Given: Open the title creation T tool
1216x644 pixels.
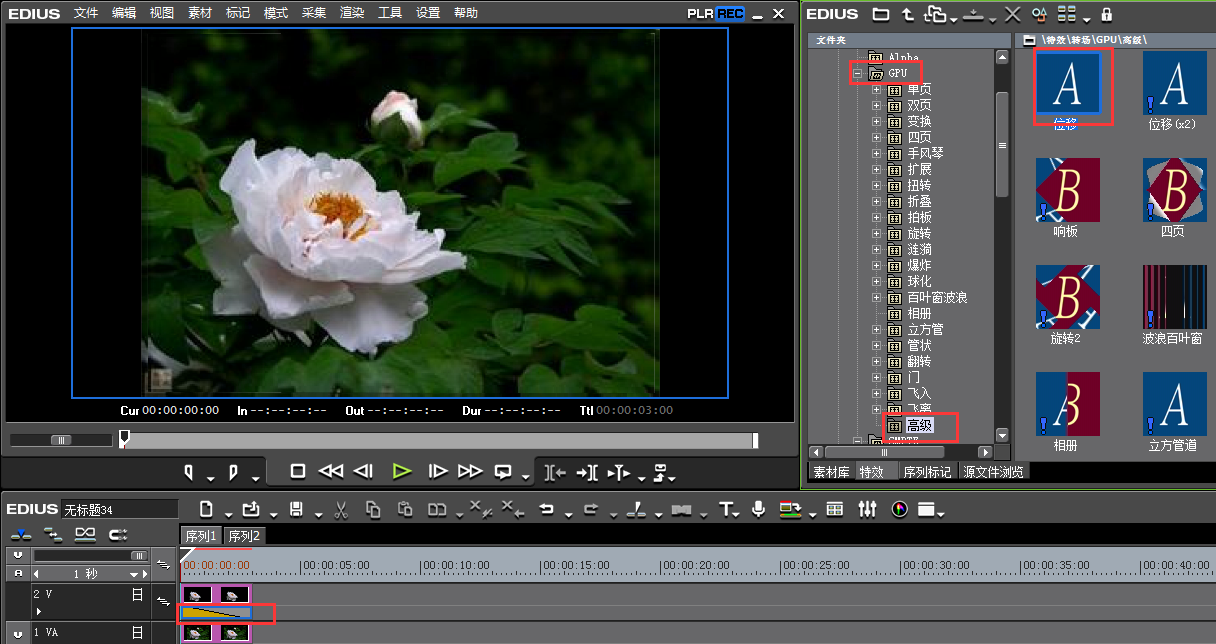Looking at the screenshot, I should click(x=727, y=510).
